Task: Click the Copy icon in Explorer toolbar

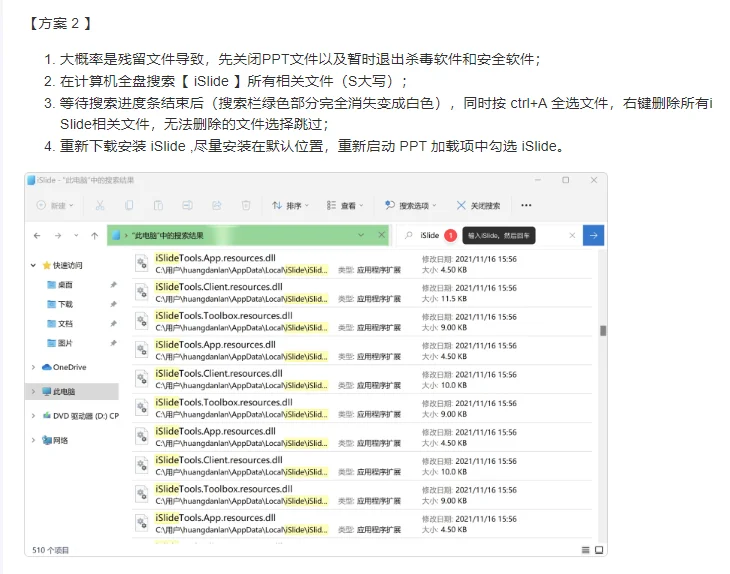Action: coord(129,205)
